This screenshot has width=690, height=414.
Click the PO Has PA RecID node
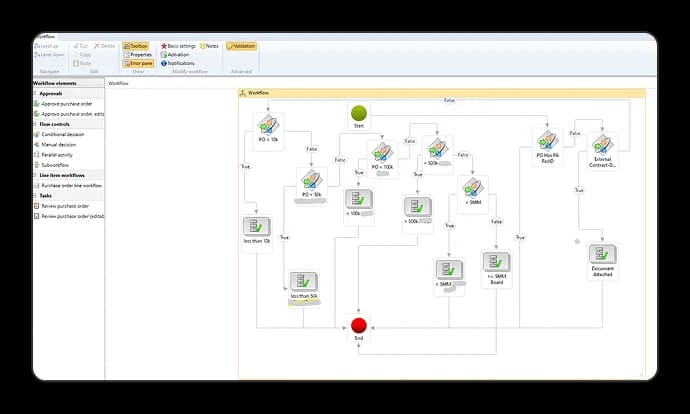tap(546, 142)
